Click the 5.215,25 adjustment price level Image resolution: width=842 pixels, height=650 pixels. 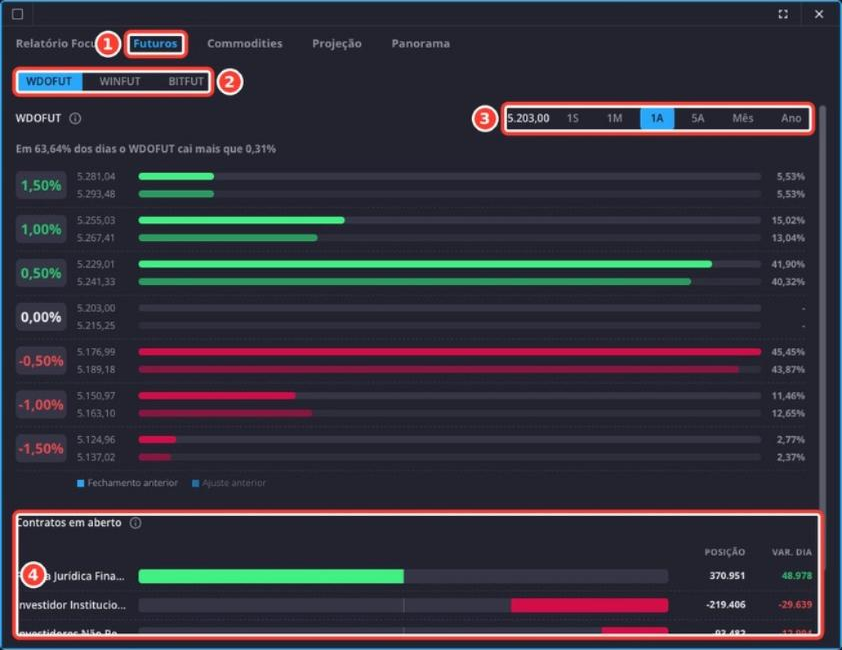coord(96,326)
